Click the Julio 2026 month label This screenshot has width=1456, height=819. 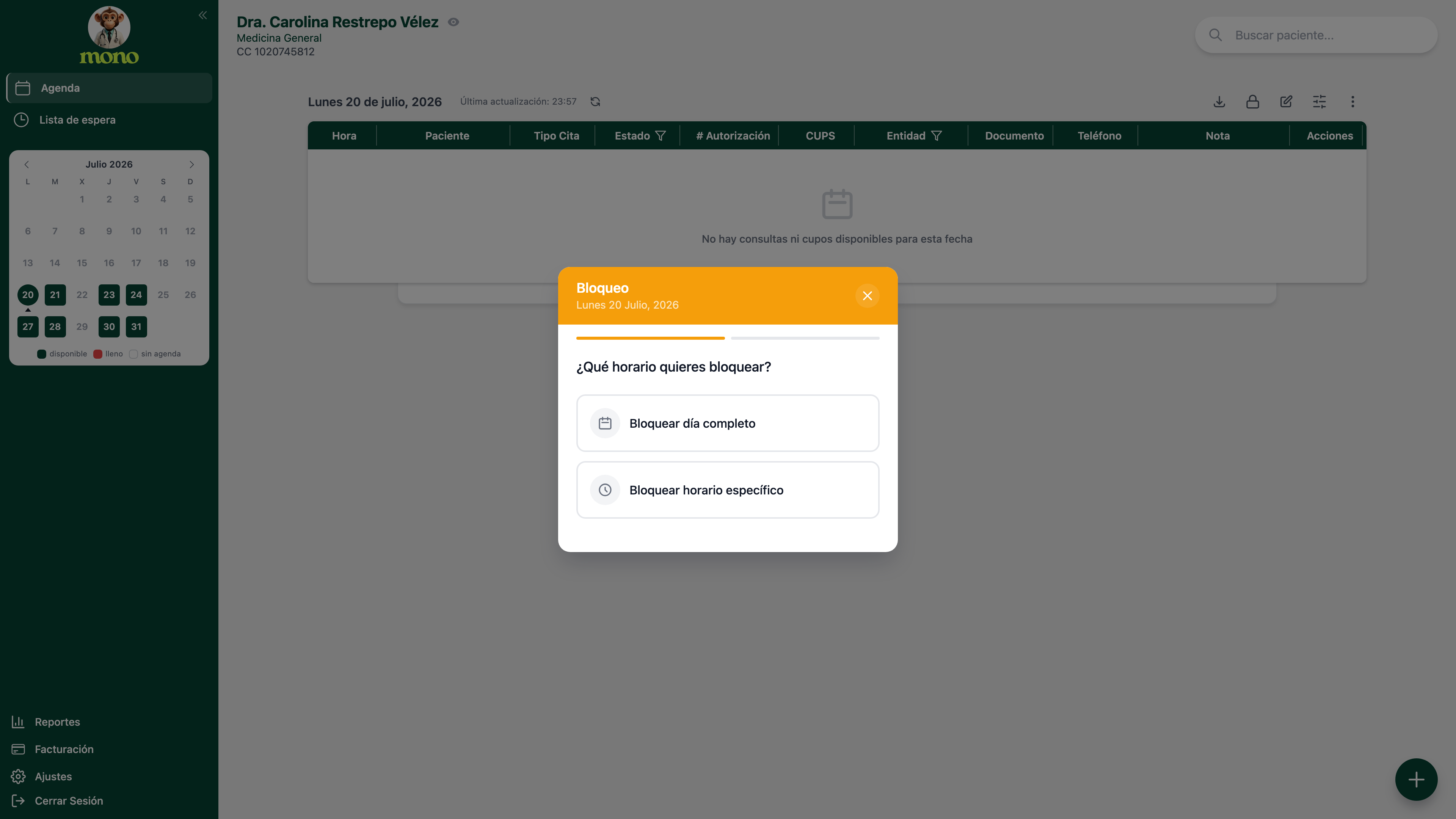[109, 165]
